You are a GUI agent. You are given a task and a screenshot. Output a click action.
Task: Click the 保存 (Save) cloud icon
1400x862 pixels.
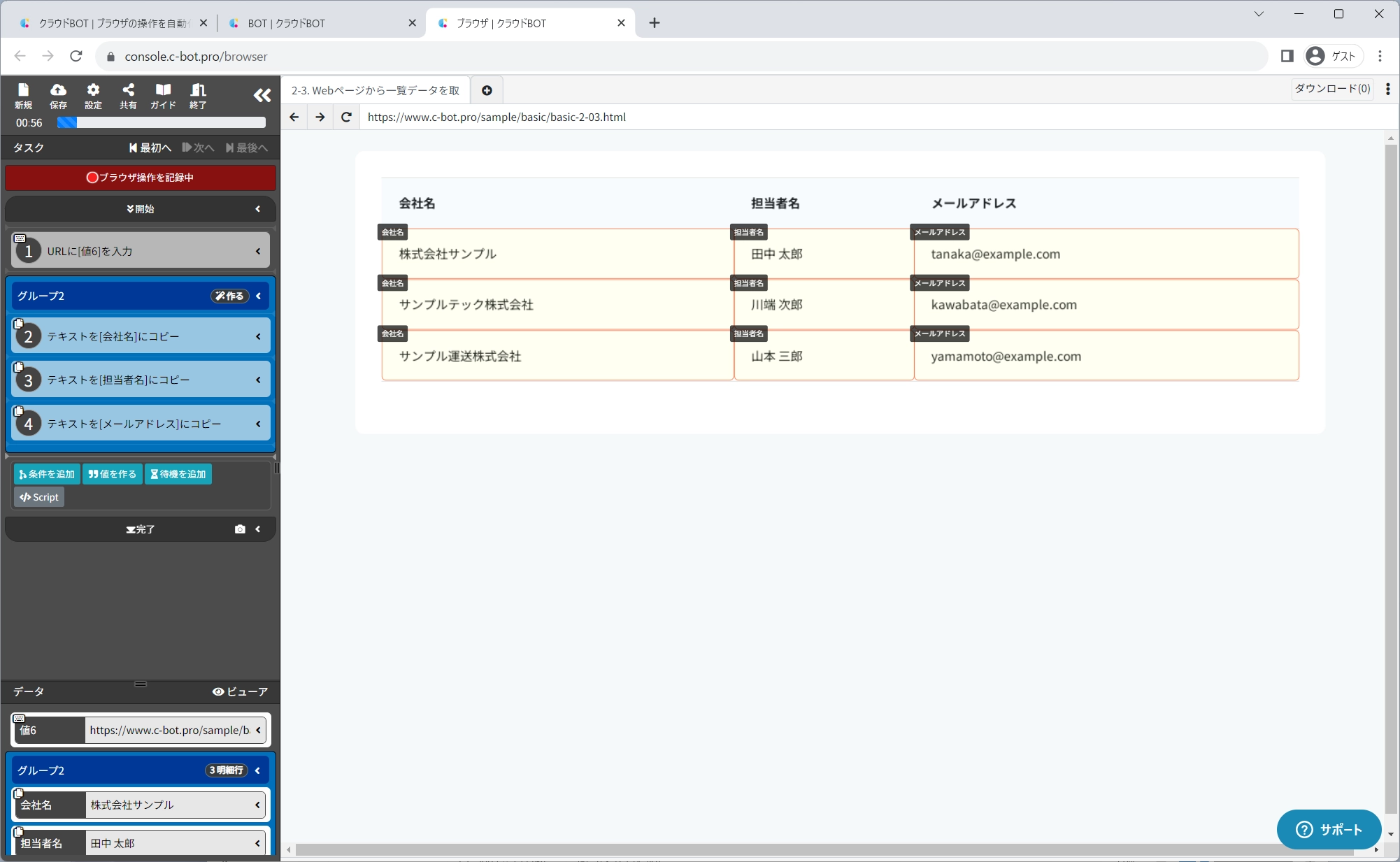[58, 96]
